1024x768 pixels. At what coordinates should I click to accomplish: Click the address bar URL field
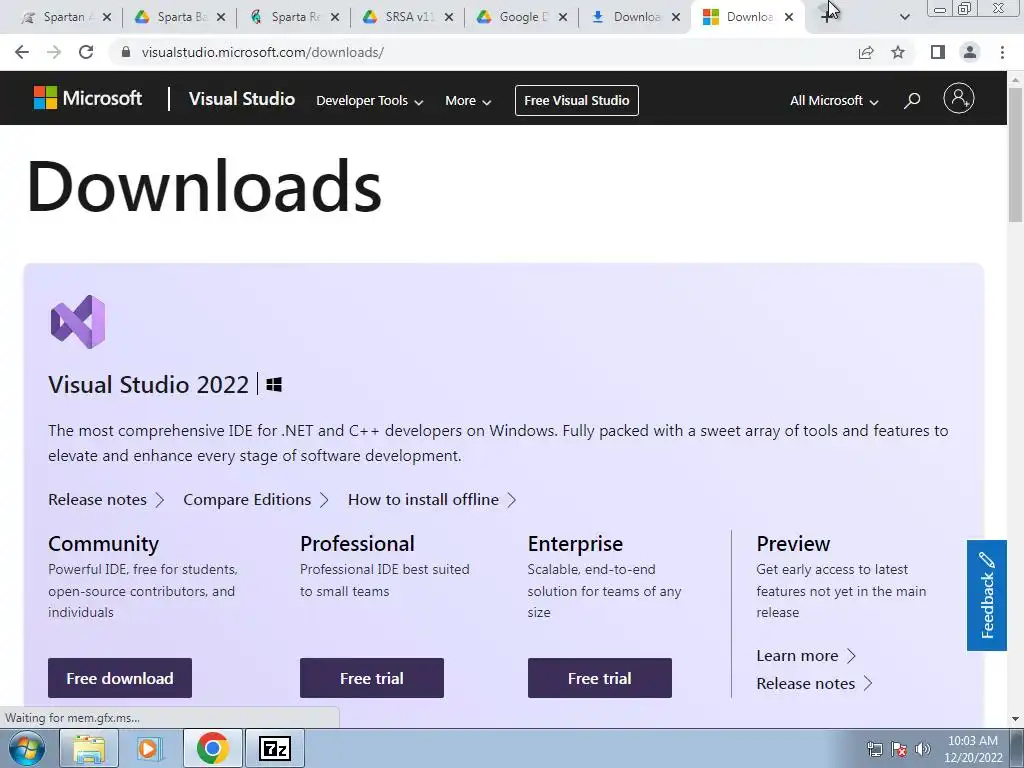(x=483, y=52)
